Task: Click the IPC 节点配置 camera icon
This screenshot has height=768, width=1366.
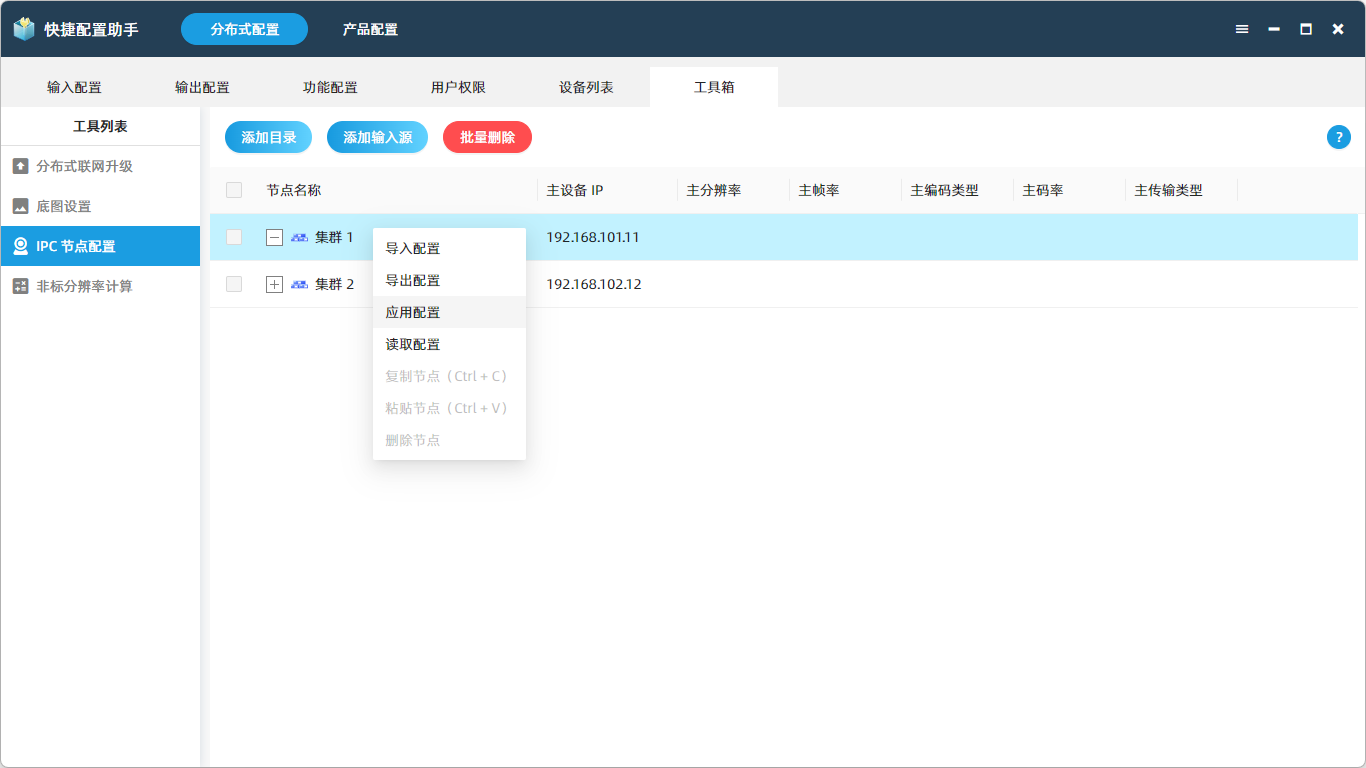Action: (x=20, y=246)
